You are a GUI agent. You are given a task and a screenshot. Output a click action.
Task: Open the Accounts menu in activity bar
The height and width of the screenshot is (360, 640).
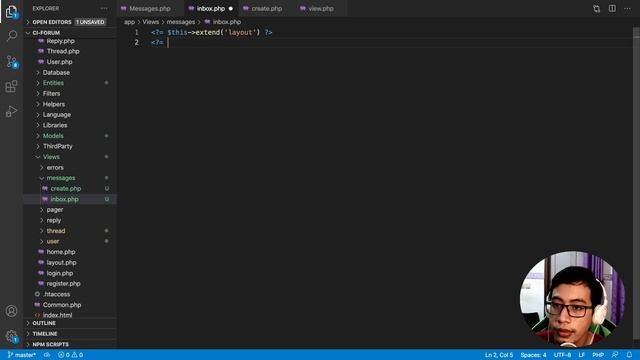point(11,311)
